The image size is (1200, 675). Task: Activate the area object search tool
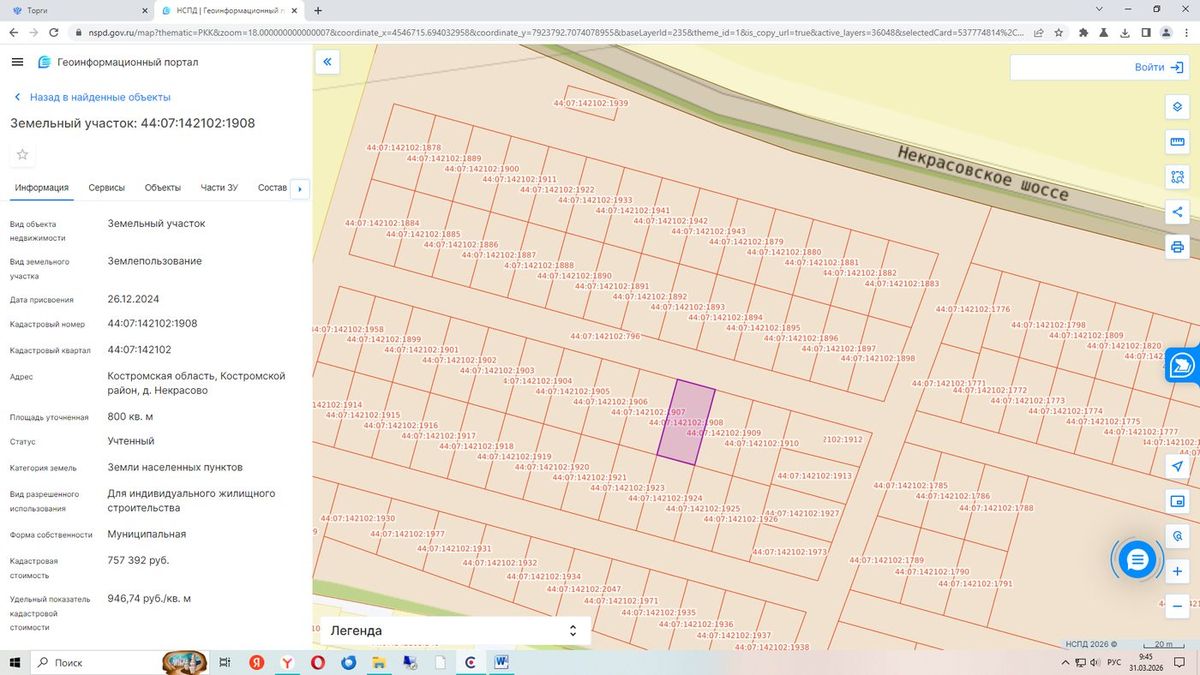coord(1177,177)
